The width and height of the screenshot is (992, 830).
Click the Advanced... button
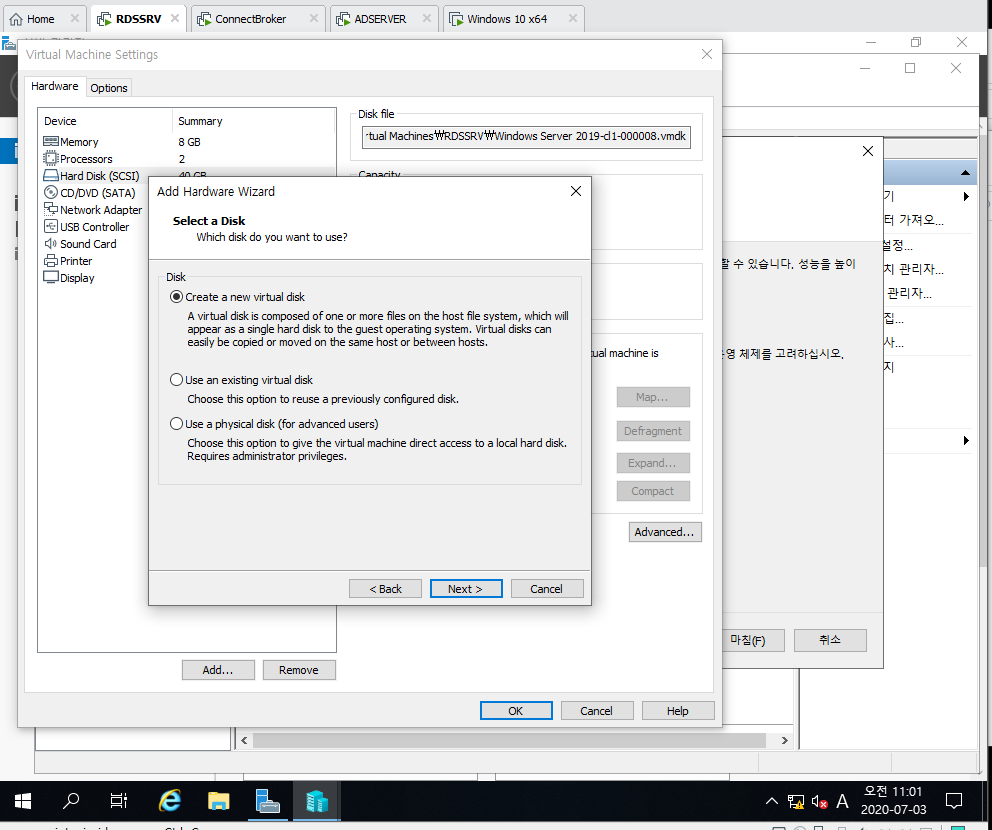pyautogui.click(x=665, y=531)
